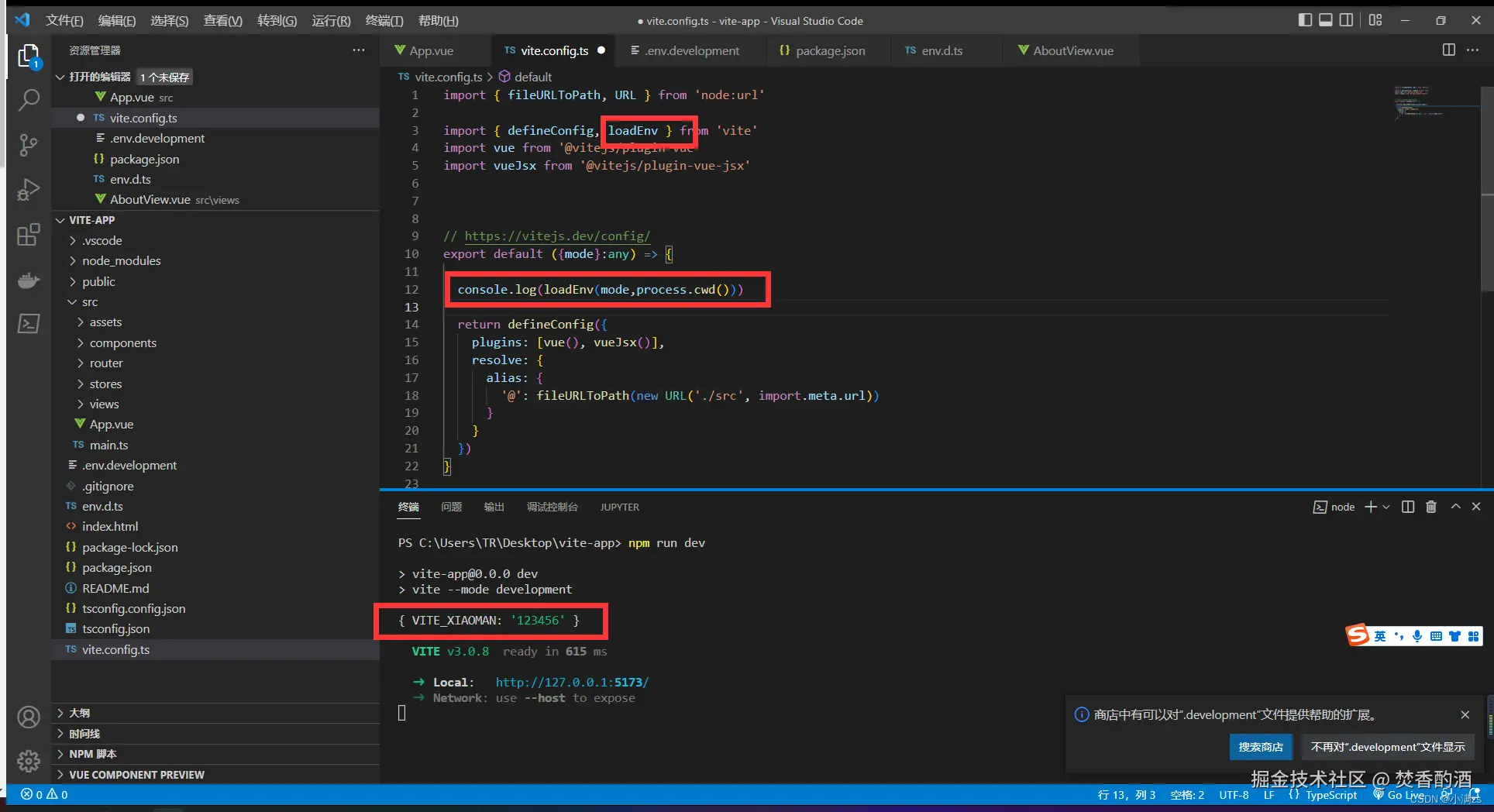The image size is (1494, 812).
Task: Open Source Control in activity bar
Action: (29, 145)
